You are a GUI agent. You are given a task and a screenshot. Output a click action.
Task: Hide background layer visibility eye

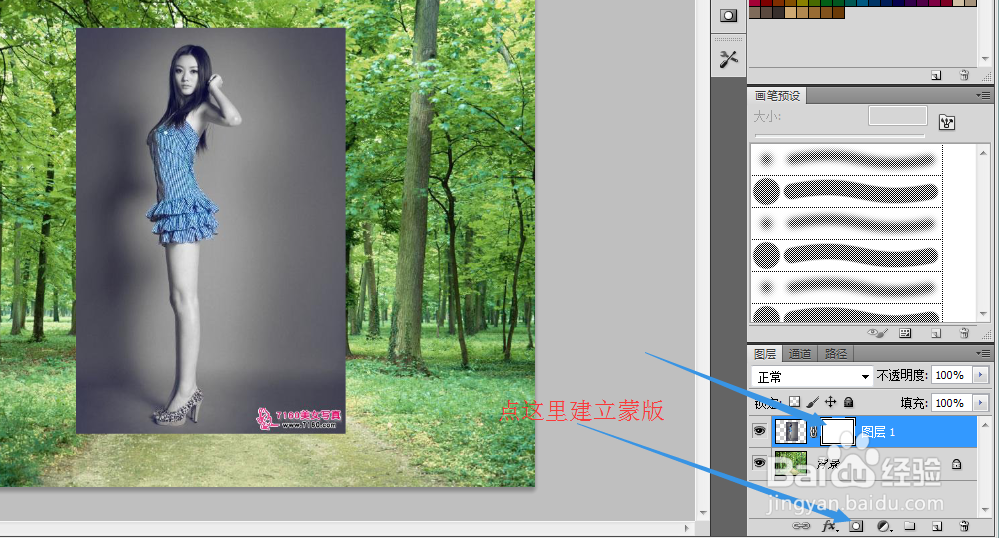coord(759,463)
